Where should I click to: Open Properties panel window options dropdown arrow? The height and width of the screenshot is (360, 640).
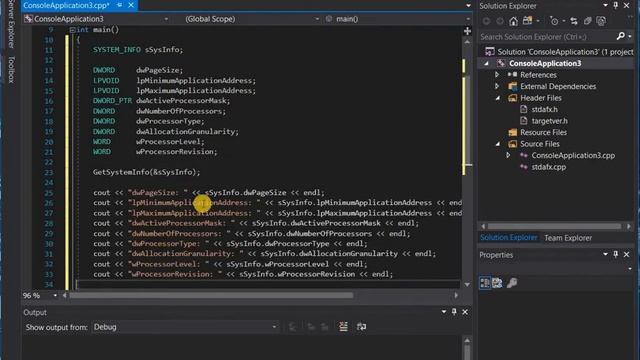605,254
